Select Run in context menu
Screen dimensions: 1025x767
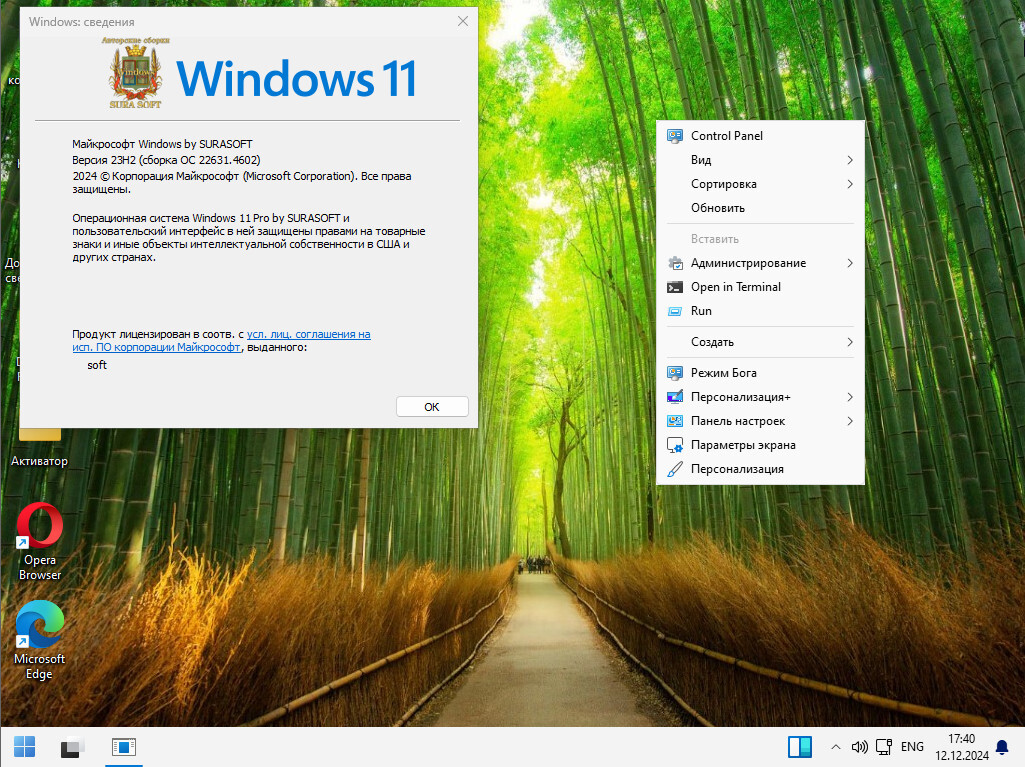click(760, 311)
